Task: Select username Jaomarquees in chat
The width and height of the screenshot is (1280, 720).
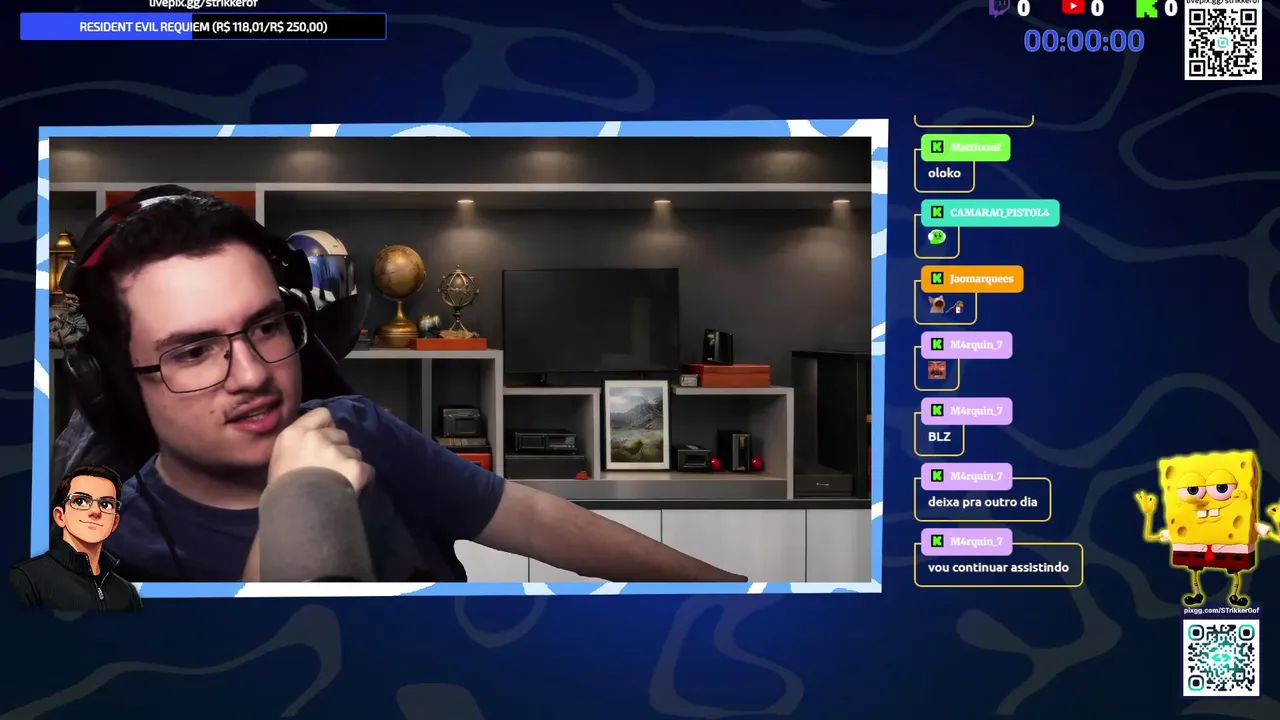Action: pyautogui.click(x=981, y=278)
